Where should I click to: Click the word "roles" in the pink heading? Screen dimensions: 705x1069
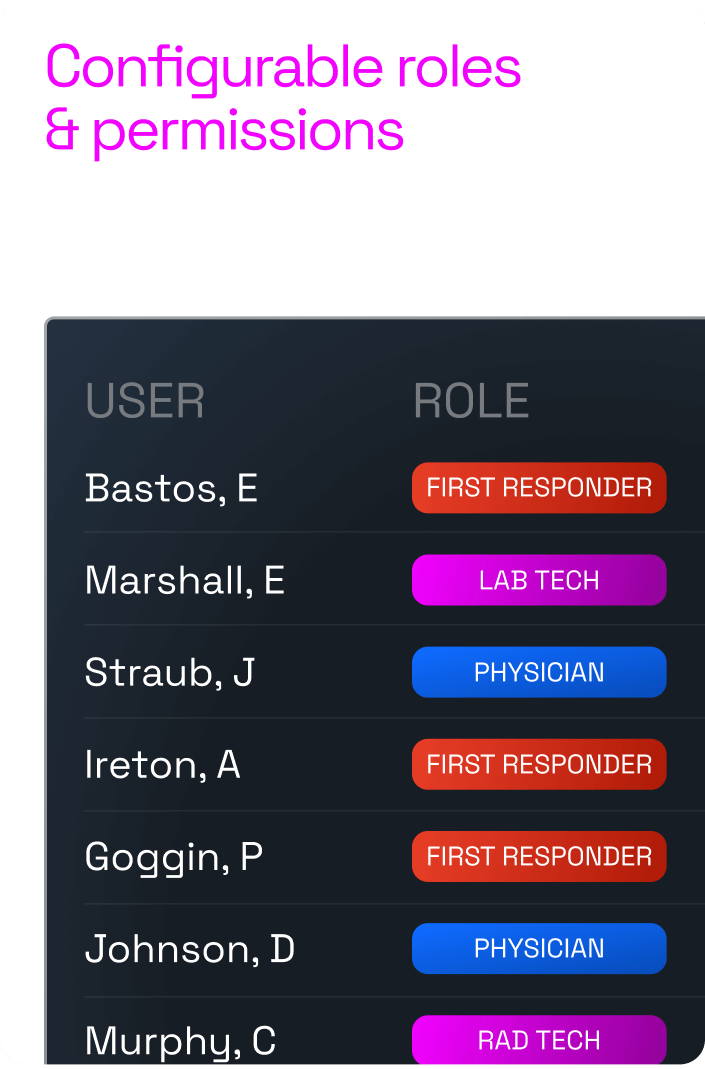[457, 68]
